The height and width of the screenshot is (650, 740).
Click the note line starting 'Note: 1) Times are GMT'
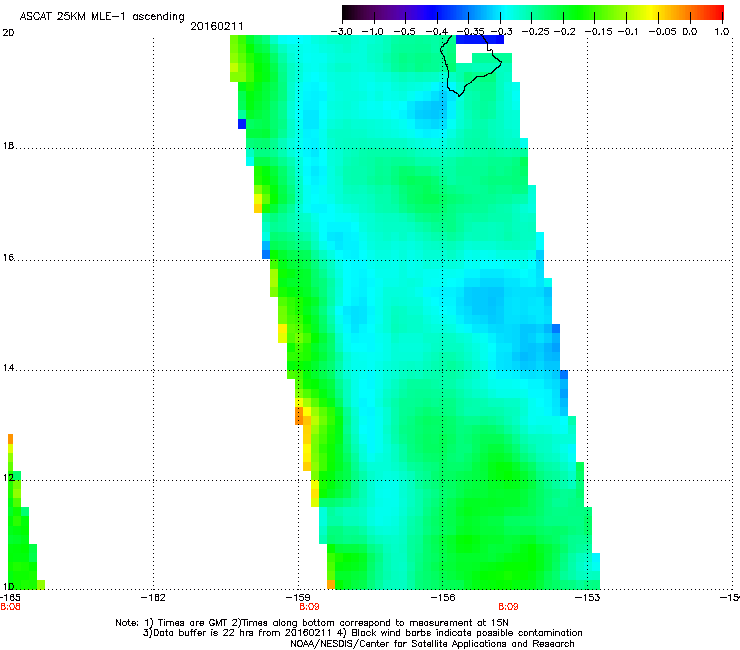click(x=312, y=623)
